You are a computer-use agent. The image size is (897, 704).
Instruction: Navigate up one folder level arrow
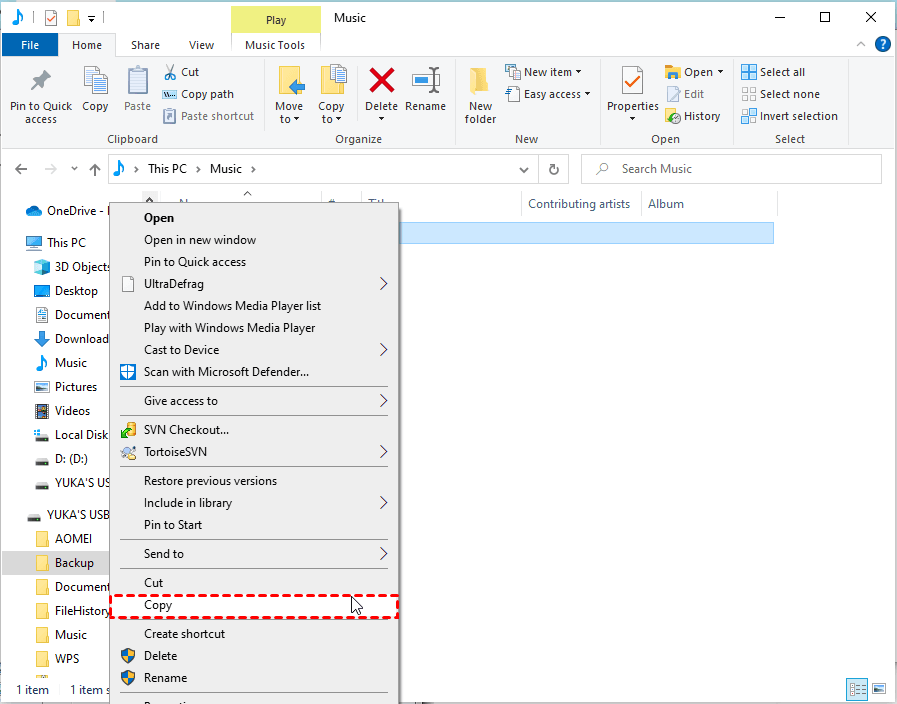click(95, 170)
